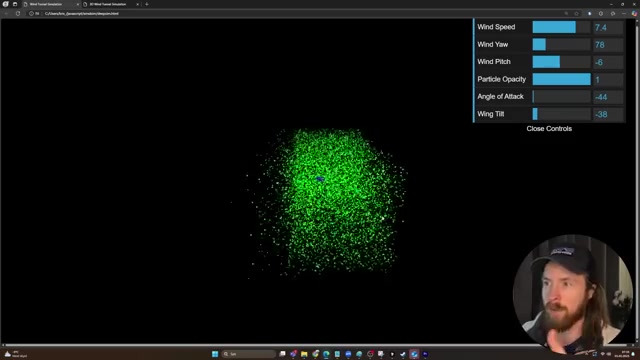Close the 3D Wind Tunnel Simulation tab
Screen dimensions: 640x360
tap(138, 4)
